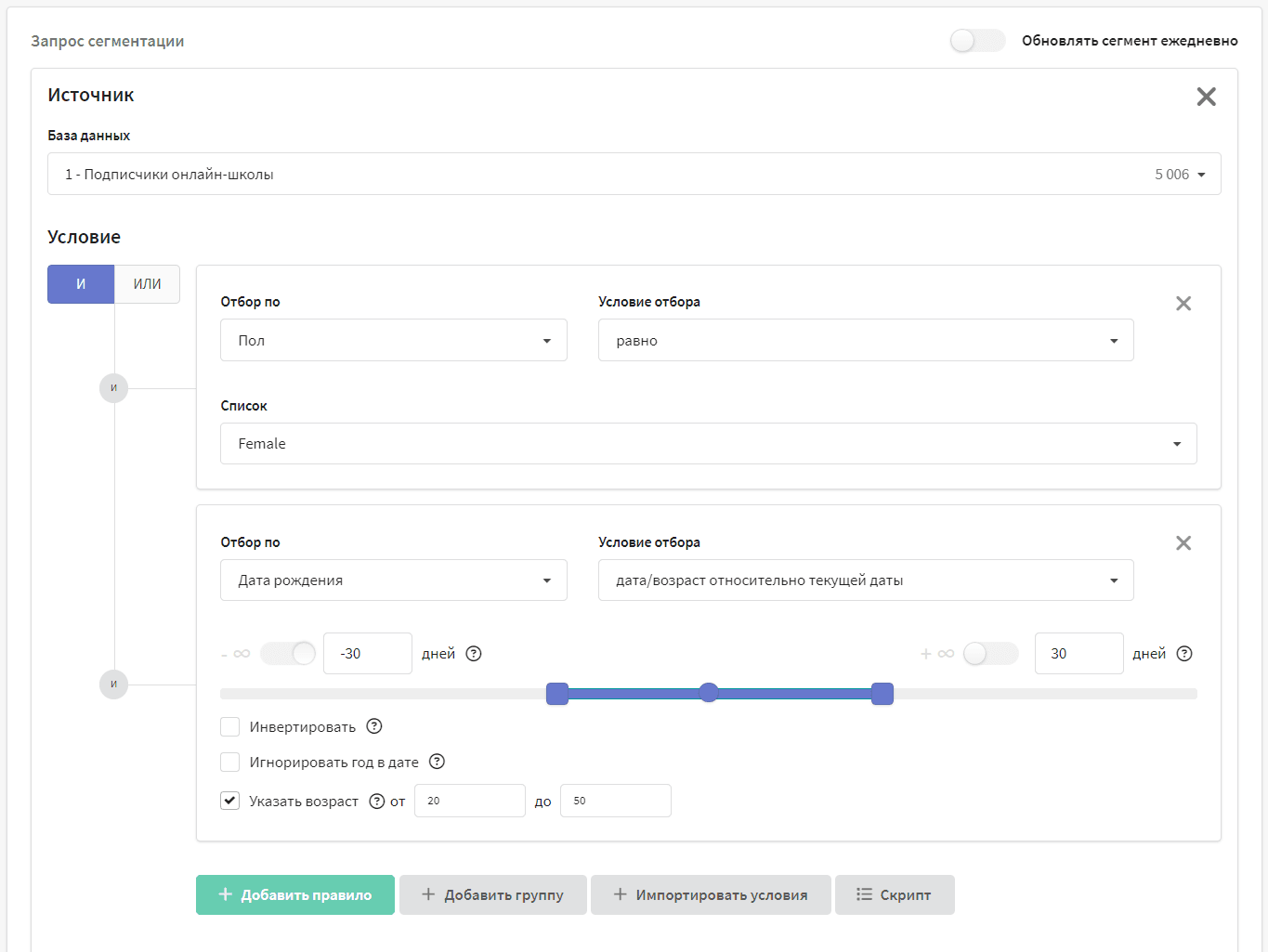Open the Пол field dropdown
The width and height of the screenshot is (1268, 952).
pyautogui.click(x=394, y=341)
